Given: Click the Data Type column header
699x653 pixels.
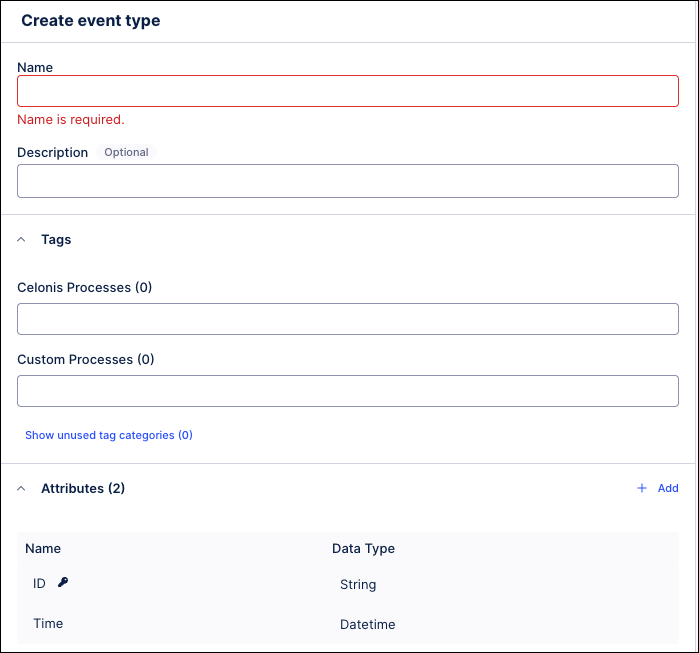Looking at the screenshot, I should pyautogui.click(x=363, y=548).
